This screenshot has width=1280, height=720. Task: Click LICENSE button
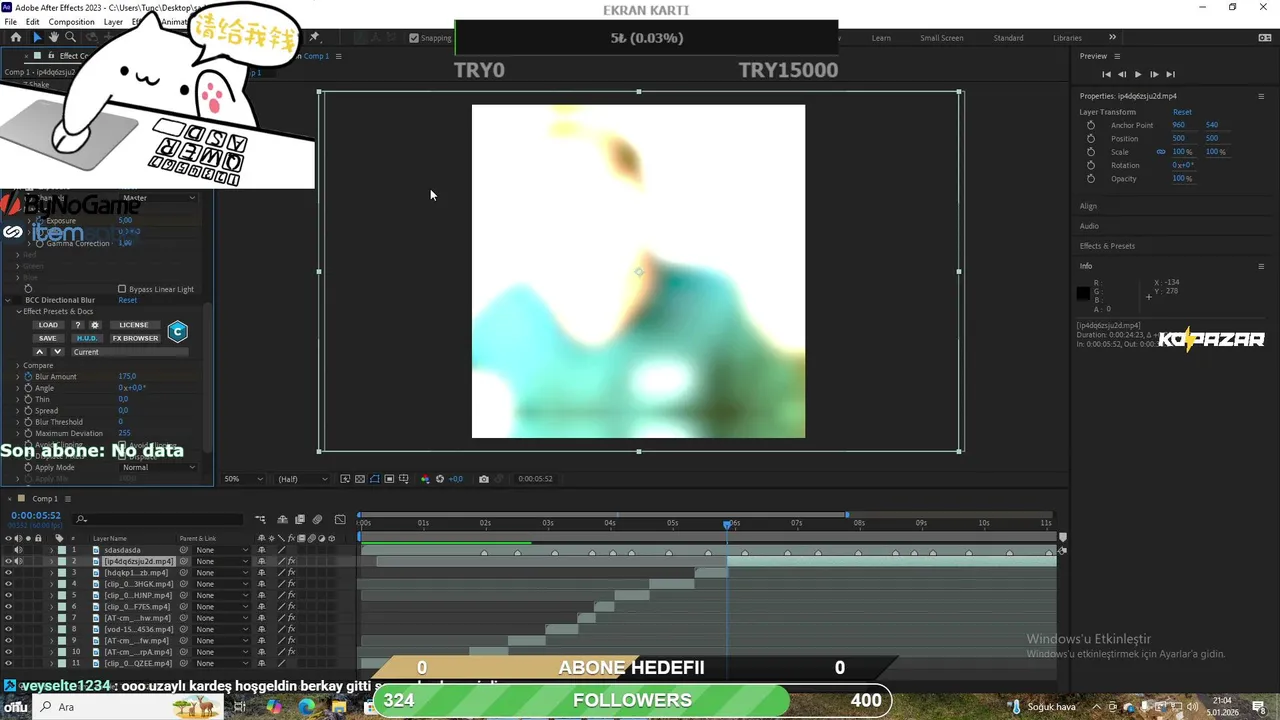coord(134,325)
